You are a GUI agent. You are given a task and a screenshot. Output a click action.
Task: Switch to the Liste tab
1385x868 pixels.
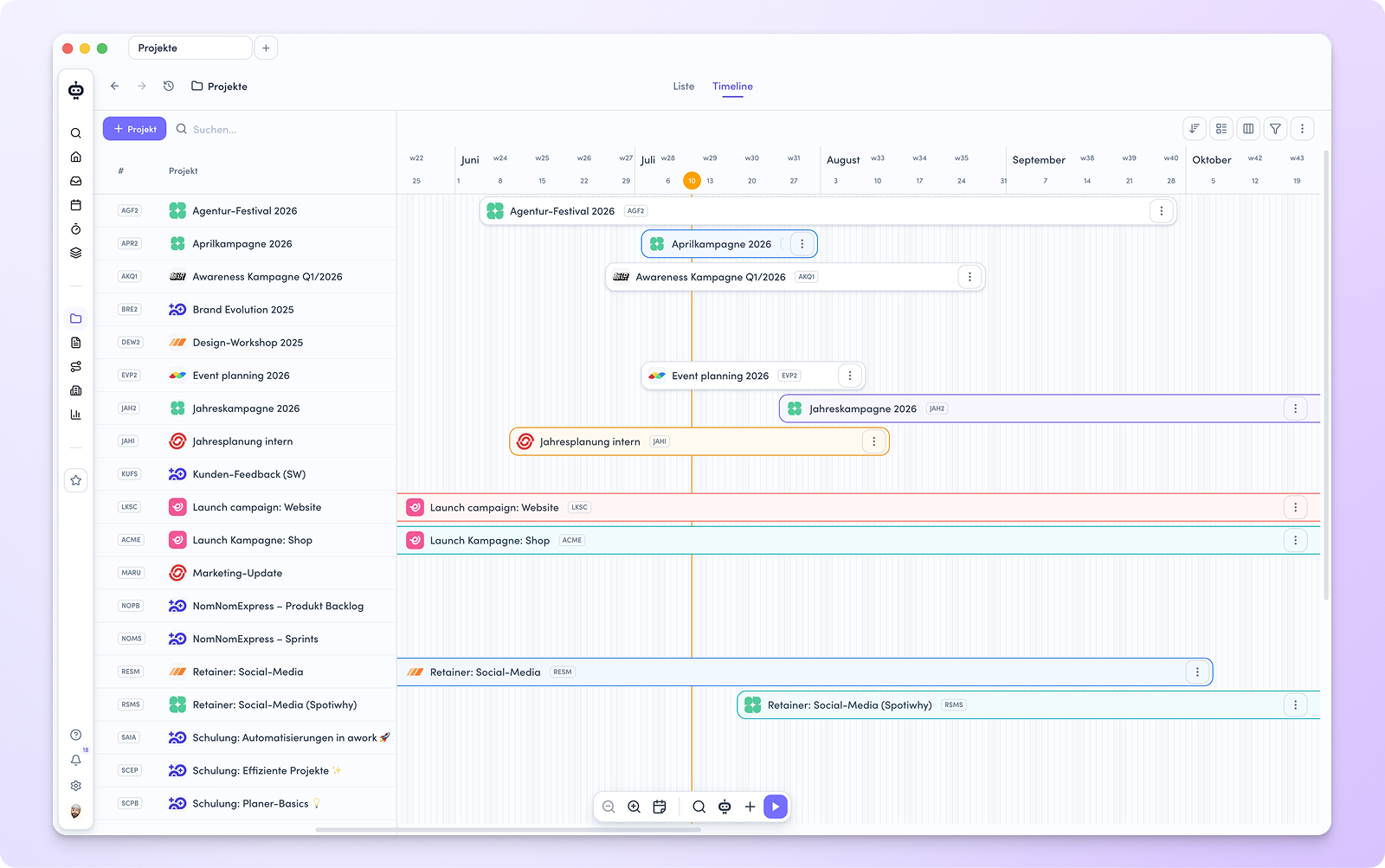click(x=684, y=87)
